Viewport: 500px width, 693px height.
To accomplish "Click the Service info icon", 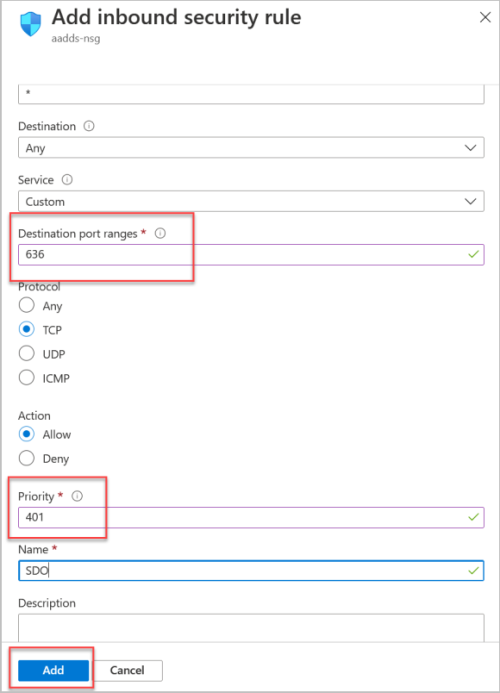I will click(x=67, y=179).
